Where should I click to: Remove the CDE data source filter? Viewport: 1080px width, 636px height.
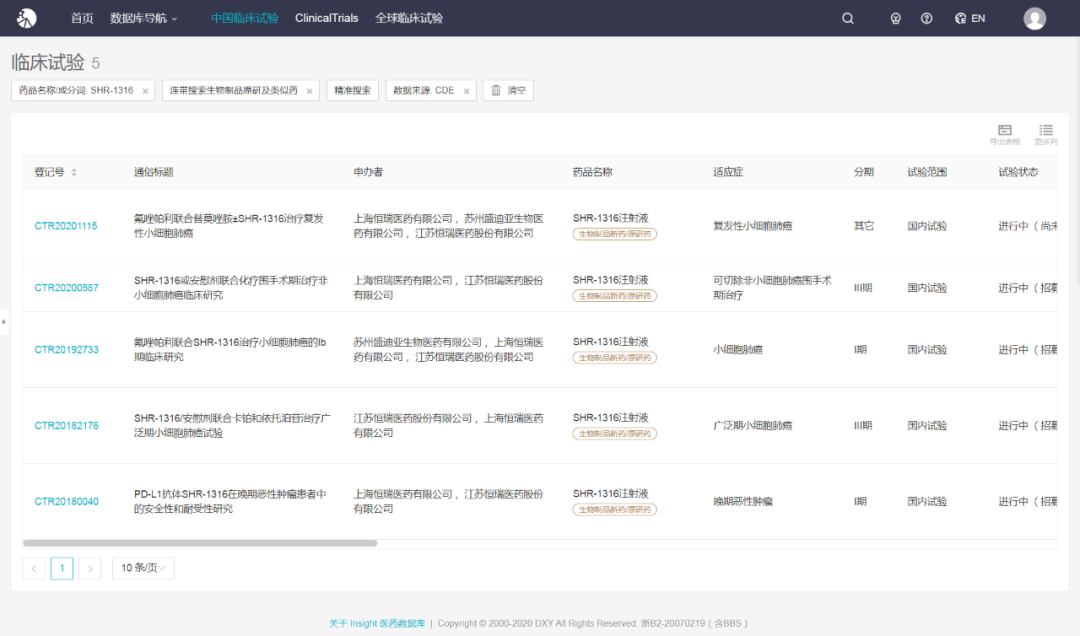(466, 91)
